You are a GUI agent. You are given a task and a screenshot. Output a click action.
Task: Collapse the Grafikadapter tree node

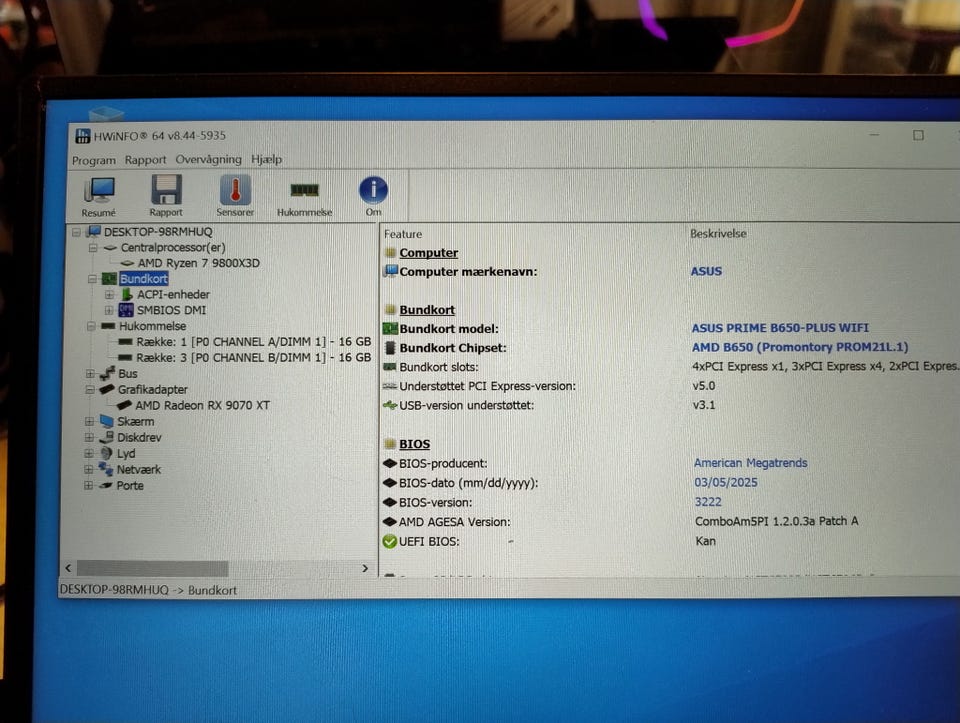coord(90,389)
